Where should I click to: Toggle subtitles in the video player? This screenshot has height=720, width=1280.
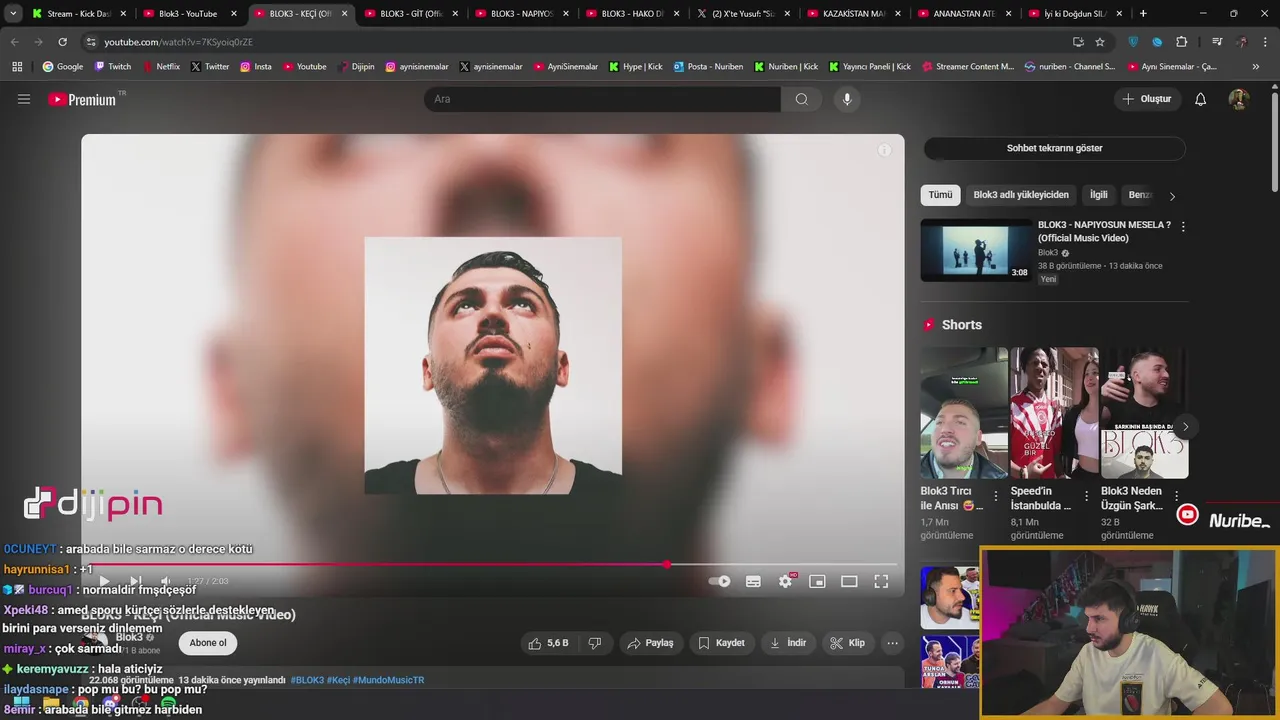click(753, 581)
